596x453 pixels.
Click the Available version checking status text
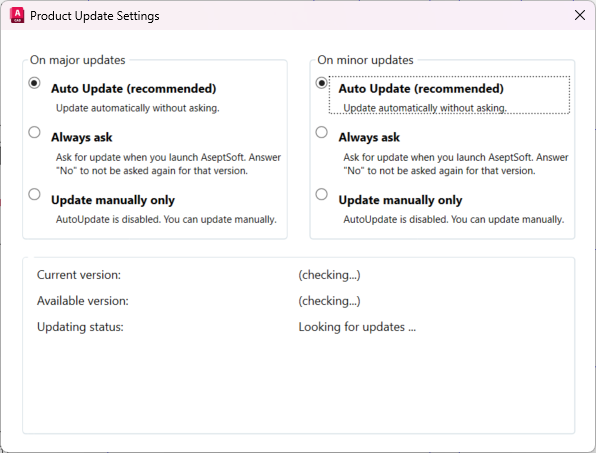coord(329,301)
